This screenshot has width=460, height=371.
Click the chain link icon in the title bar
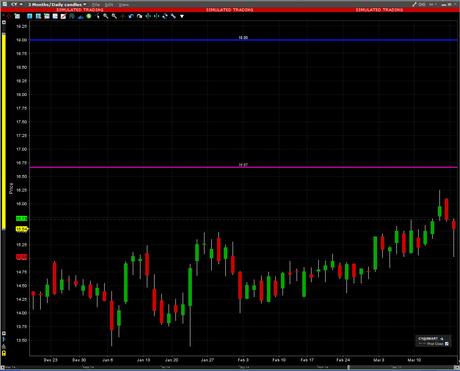point(422,4)
